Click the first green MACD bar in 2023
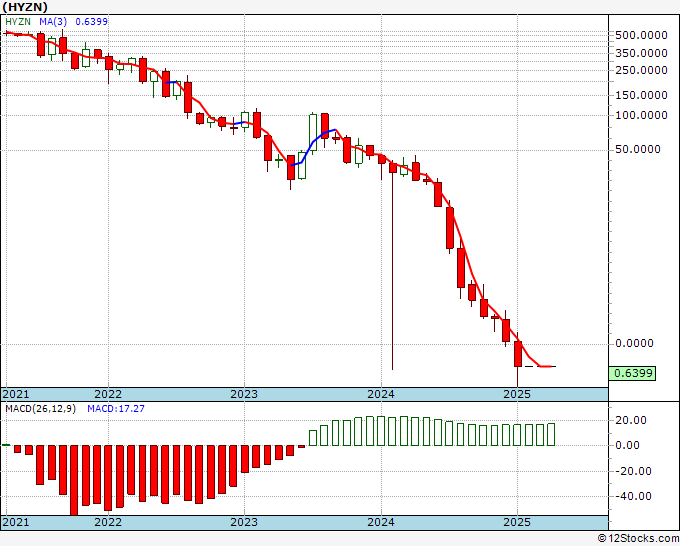680x546 pixels. coord(313,438)
